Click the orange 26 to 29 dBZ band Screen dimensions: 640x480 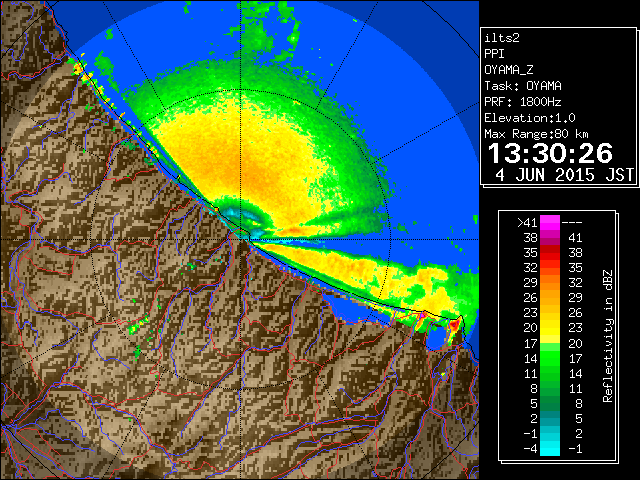550,298
